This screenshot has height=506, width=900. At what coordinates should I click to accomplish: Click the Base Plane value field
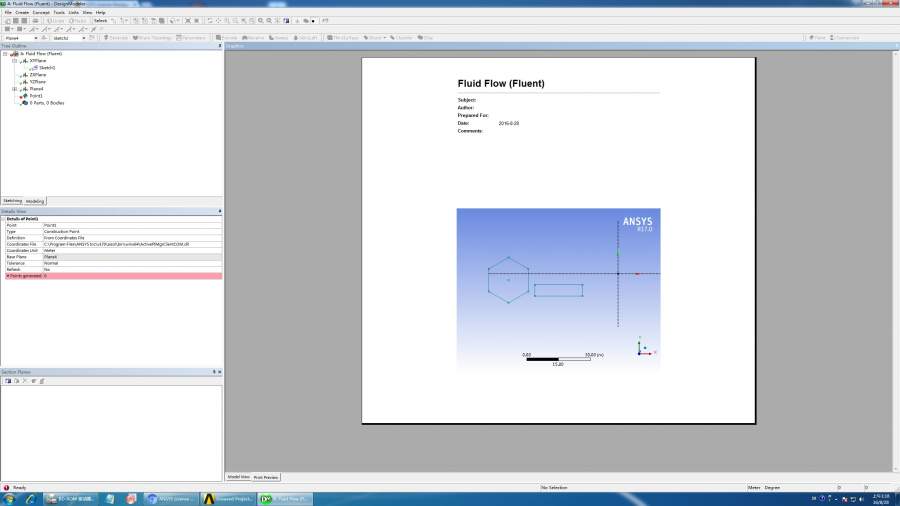click(132, 257)
